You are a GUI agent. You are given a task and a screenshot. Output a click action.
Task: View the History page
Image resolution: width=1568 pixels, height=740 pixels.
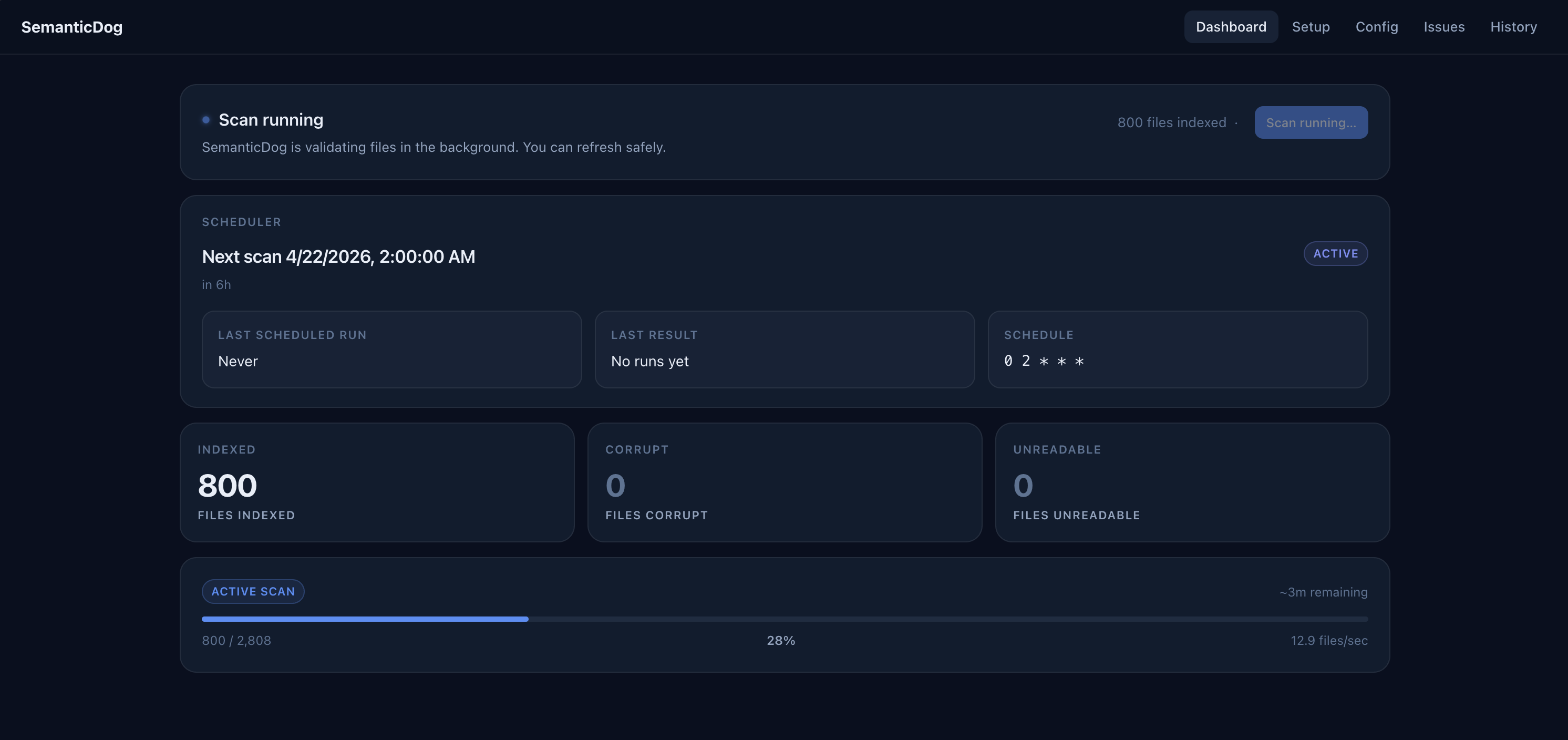[x=1513, y=27]
